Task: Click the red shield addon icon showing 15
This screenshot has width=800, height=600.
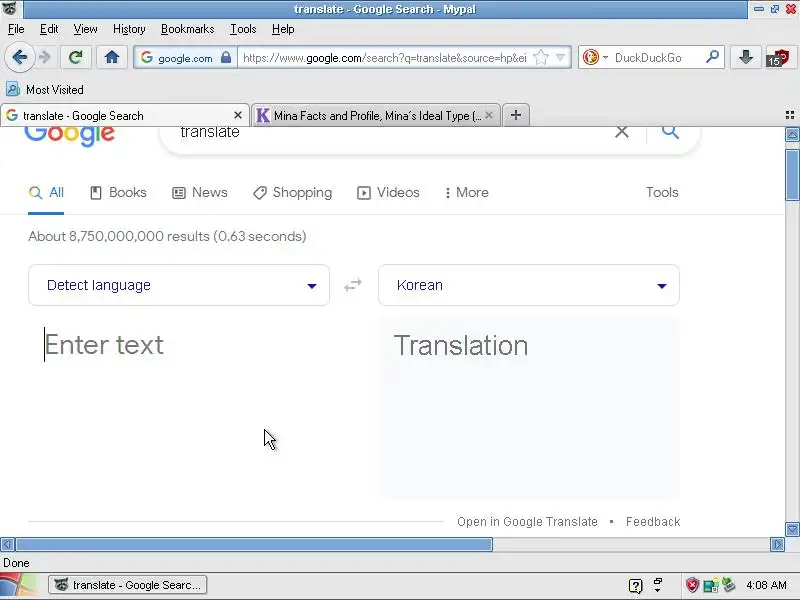Action: coord(779,58)
